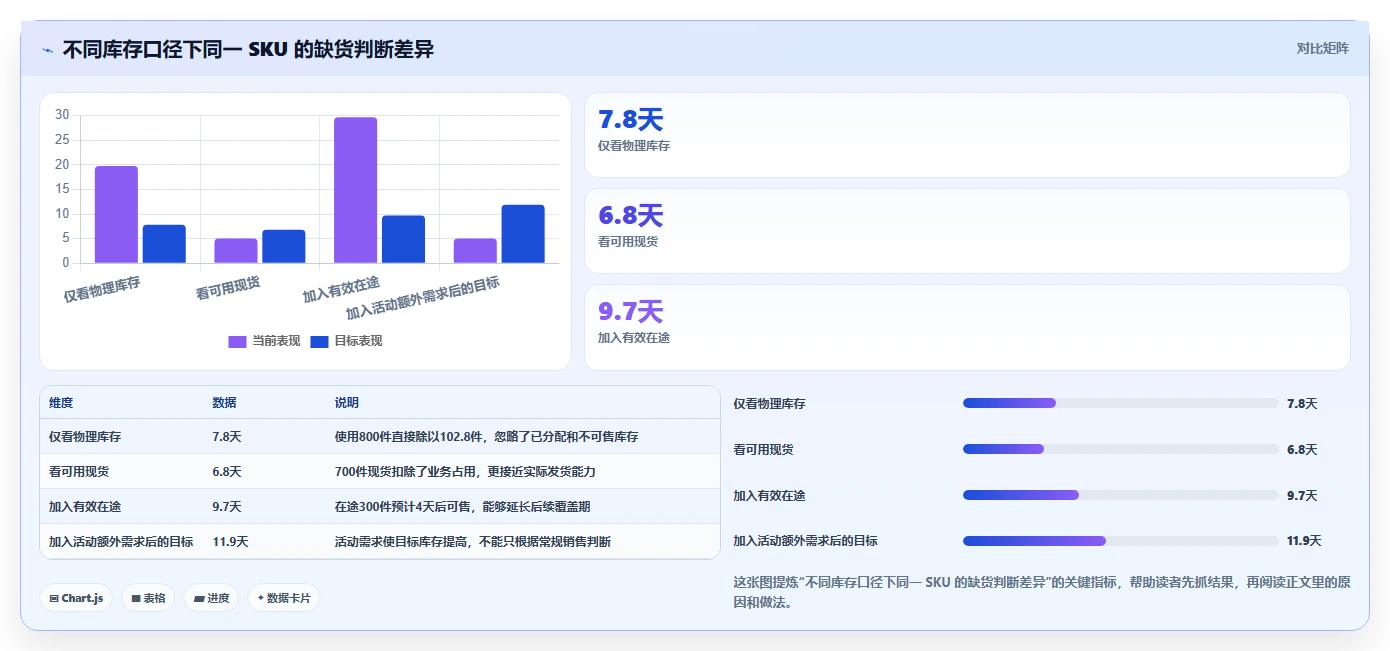Click the 加入有效在途 progress bar
Screen dimensions: 1390x651
coord(1120,495)
